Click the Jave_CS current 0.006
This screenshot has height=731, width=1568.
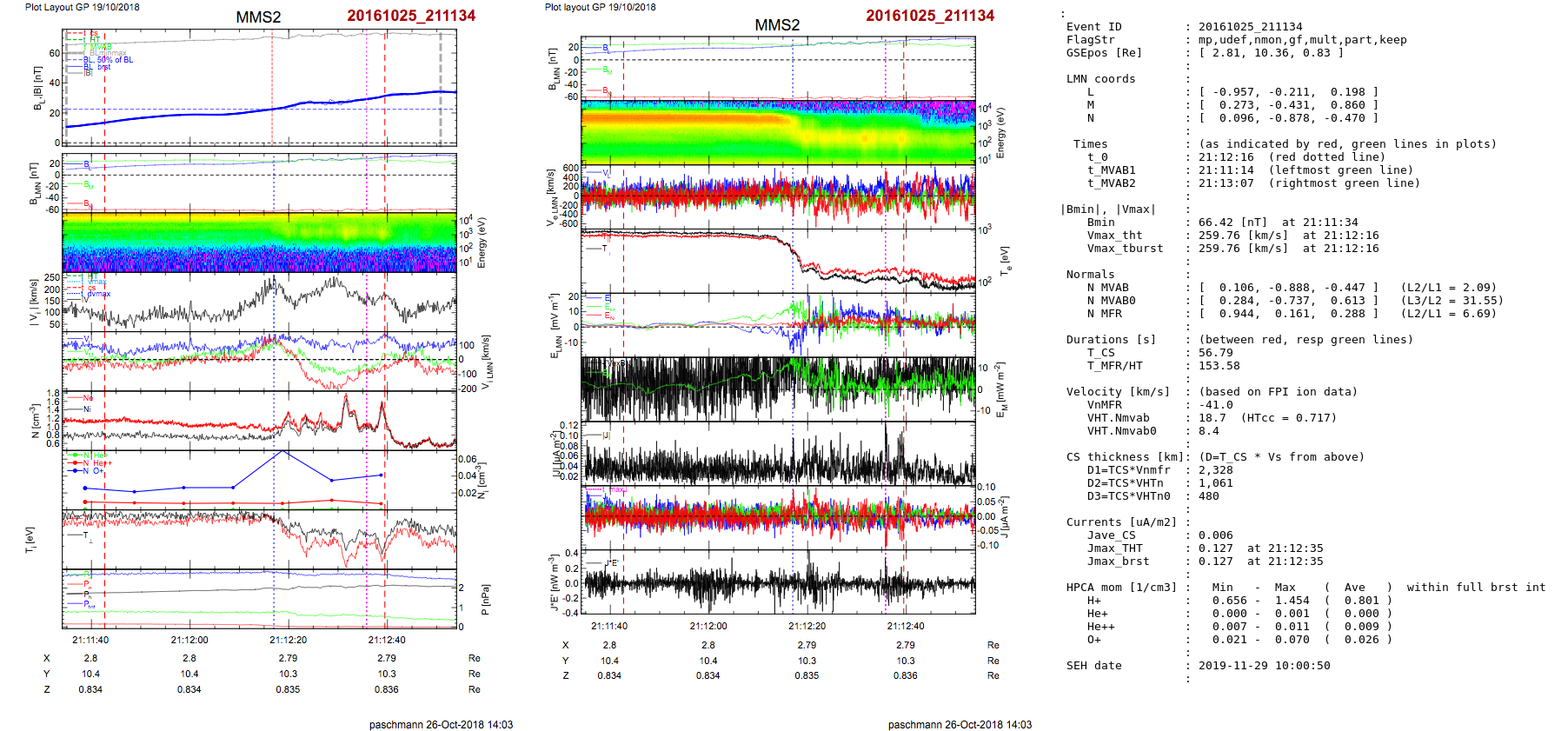click(x=1215, y=535)
